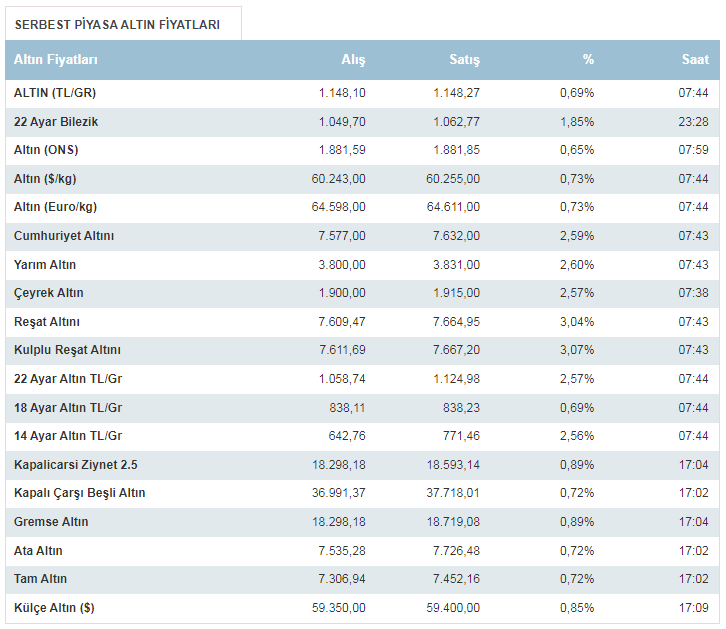Viewport: 726px width, 629px height.
Task: Open the Altın (Euro/kg) entry
Action: 55,207
